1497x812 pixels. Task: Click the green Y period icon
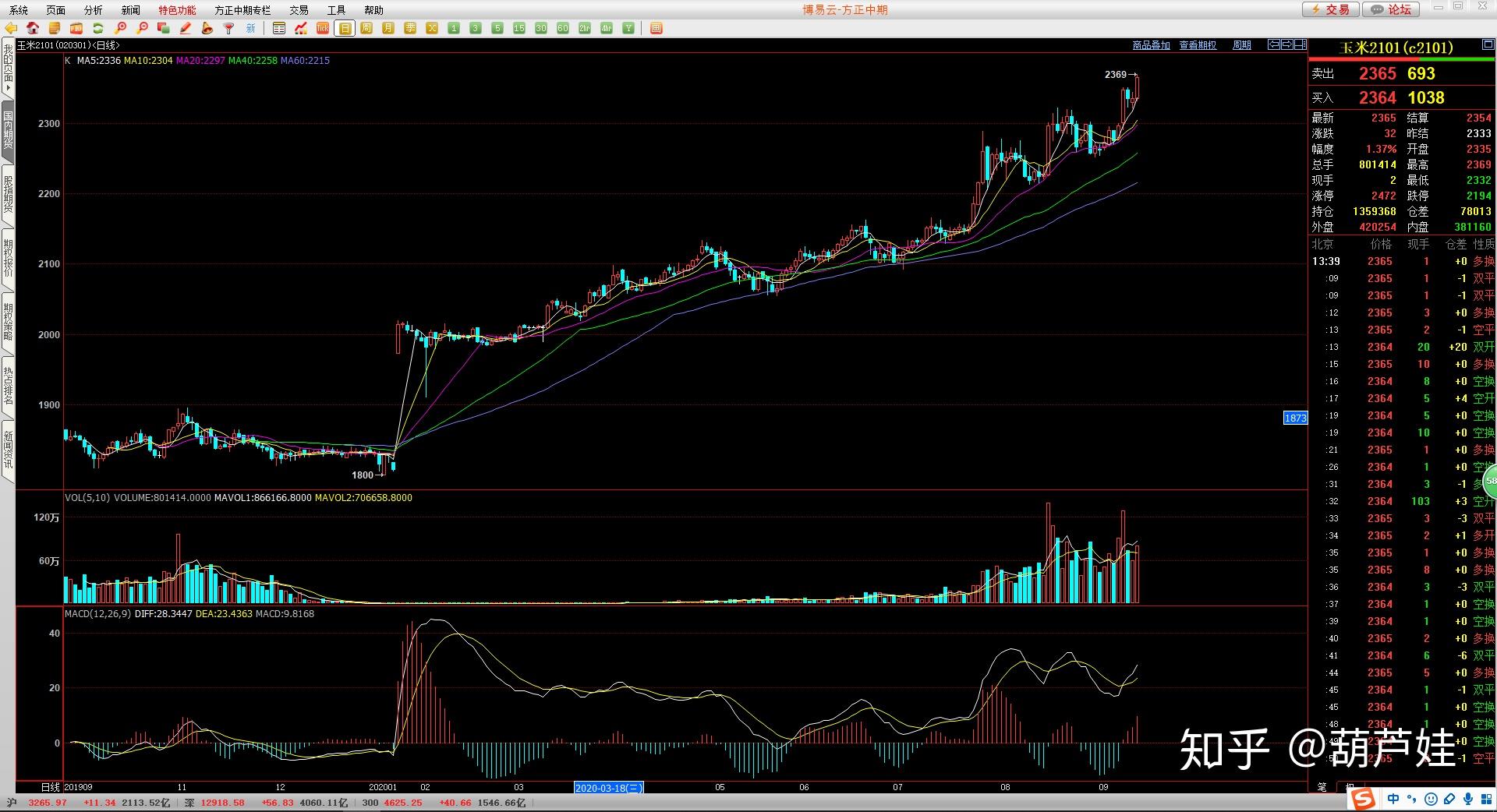point(628,29)
